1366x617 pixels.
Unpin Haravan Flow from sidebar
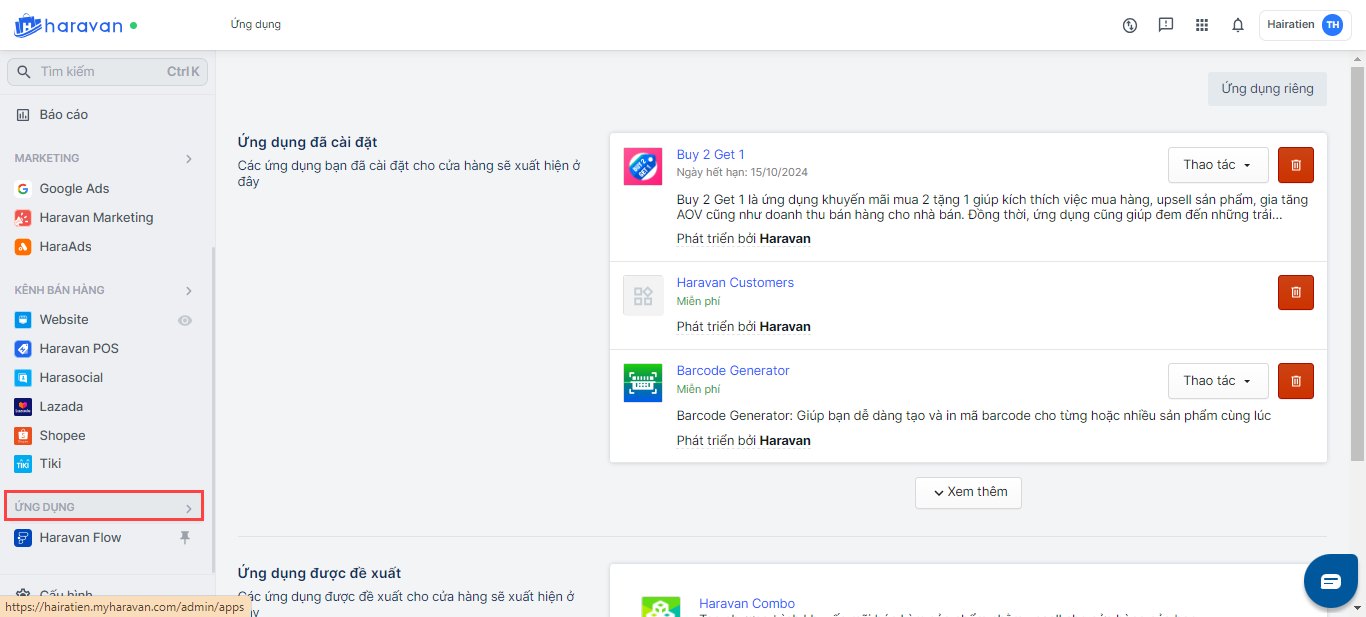coord(184,538)
